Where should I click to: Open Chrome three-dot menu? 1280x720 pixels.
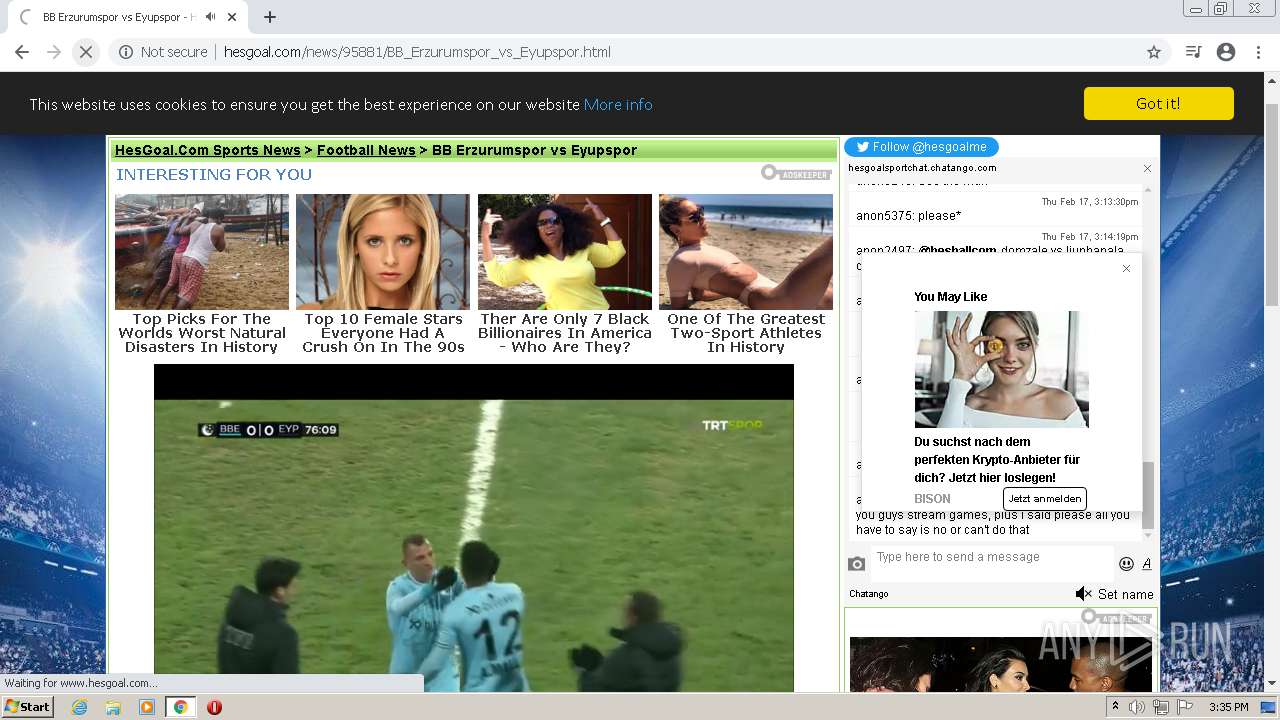point(1258,52)
